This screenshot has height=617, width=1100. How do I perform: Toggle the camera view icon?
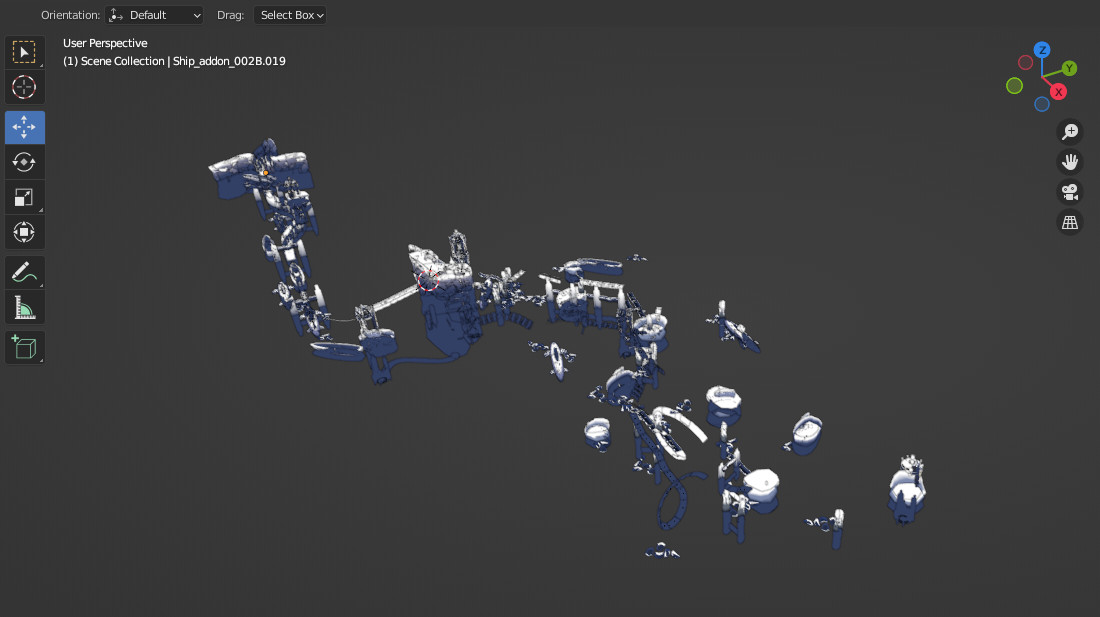tap(1070, 192)
